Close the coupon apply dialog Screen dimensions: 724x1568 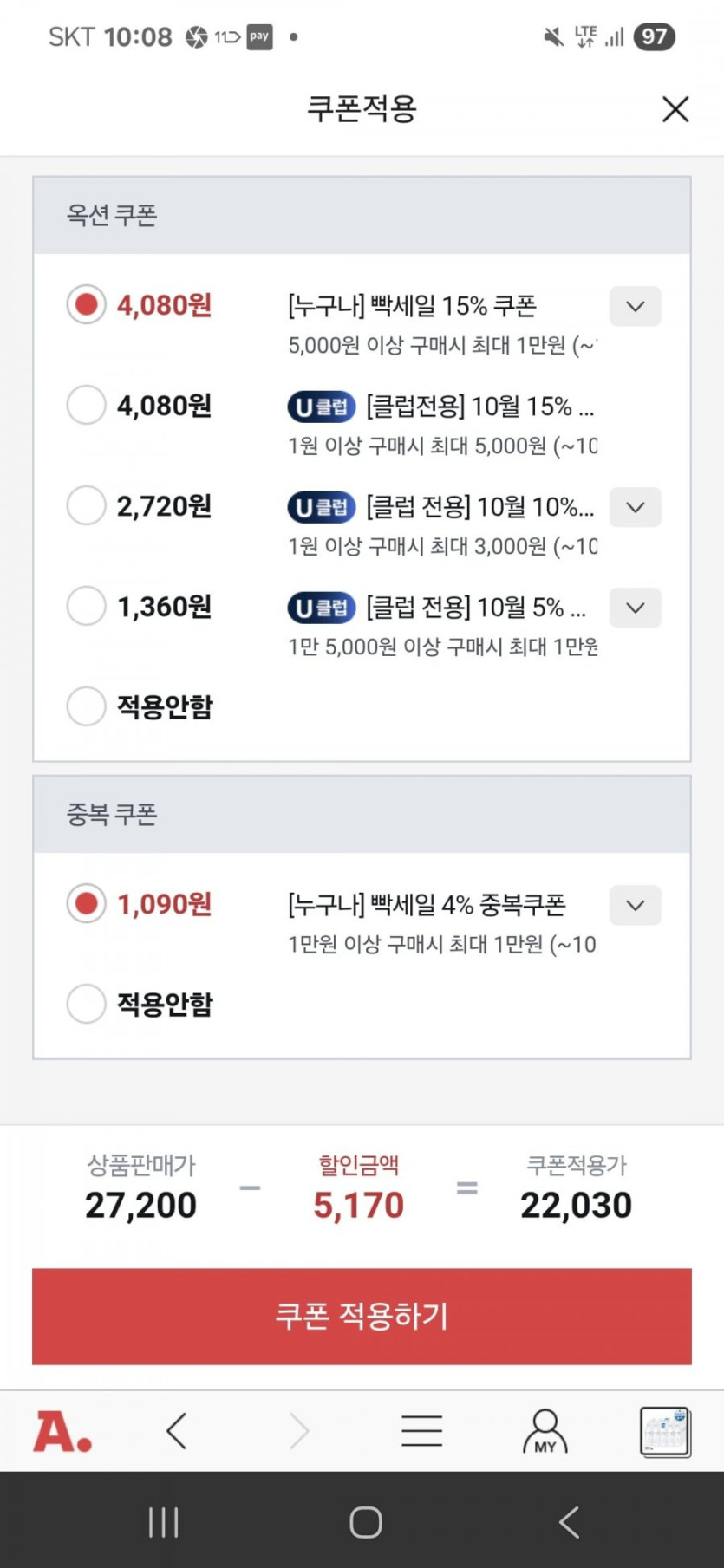point(675,109)
